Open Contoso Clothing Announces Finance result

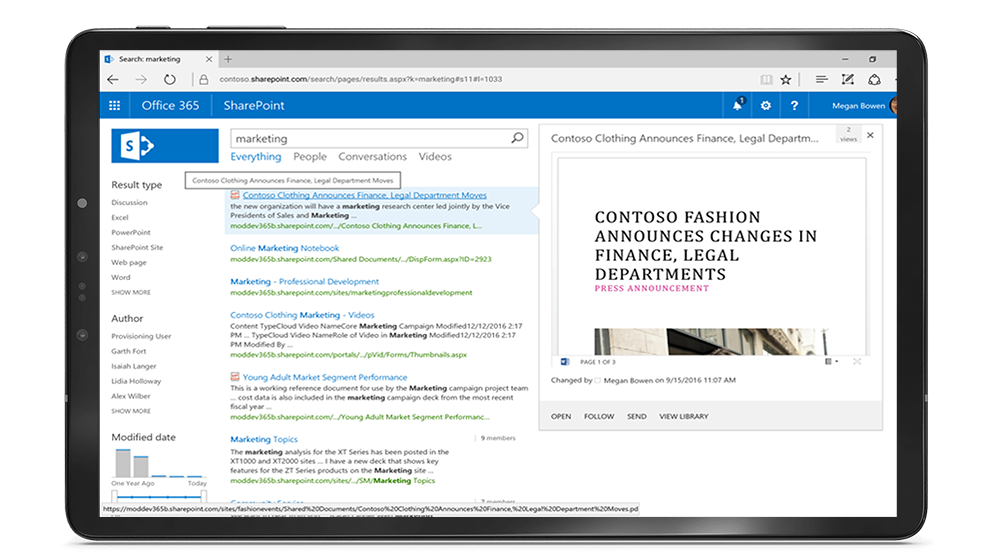(x=365, y=195)
